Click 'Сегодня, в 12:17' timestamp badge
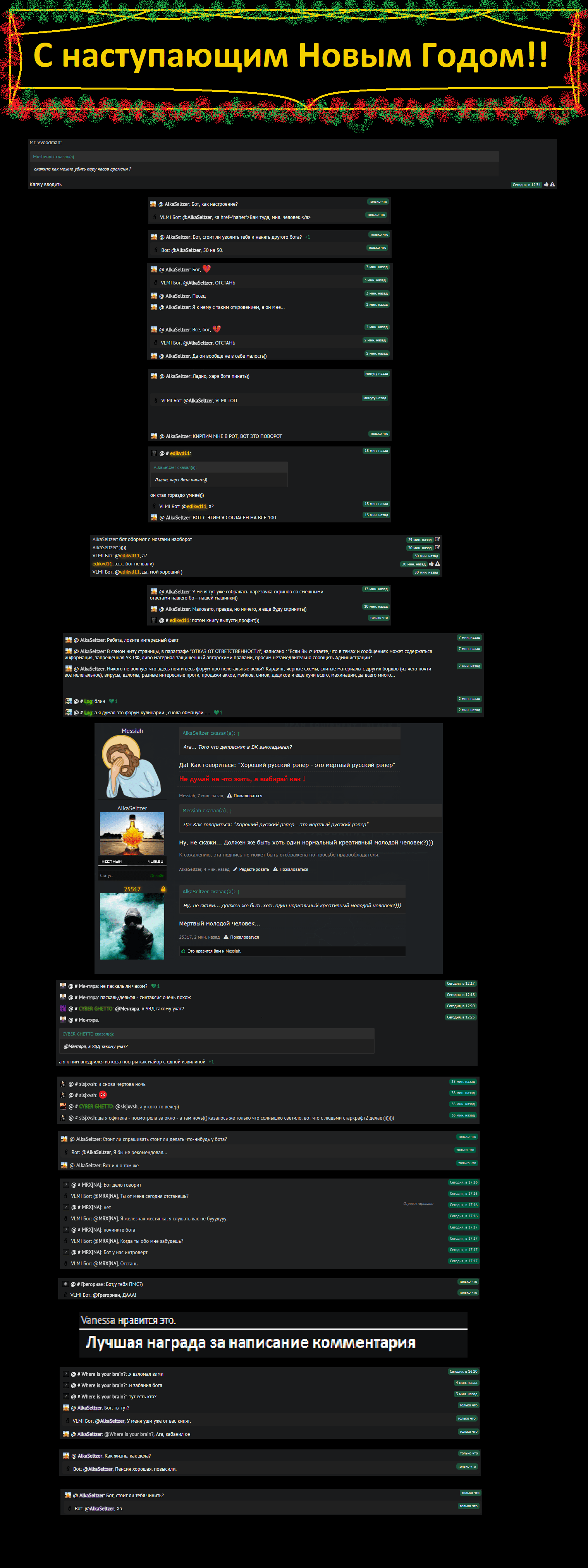 click(460, 984)
